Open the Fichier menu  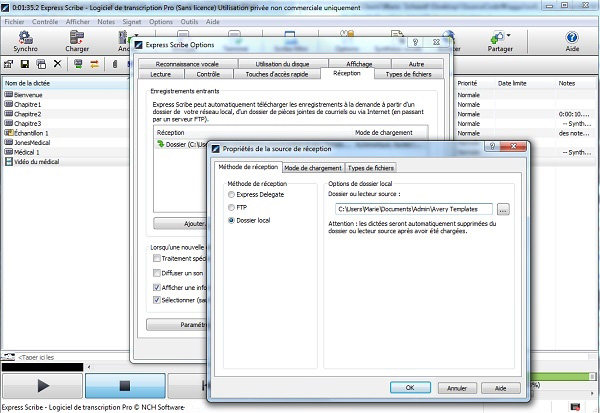point(14,22)
